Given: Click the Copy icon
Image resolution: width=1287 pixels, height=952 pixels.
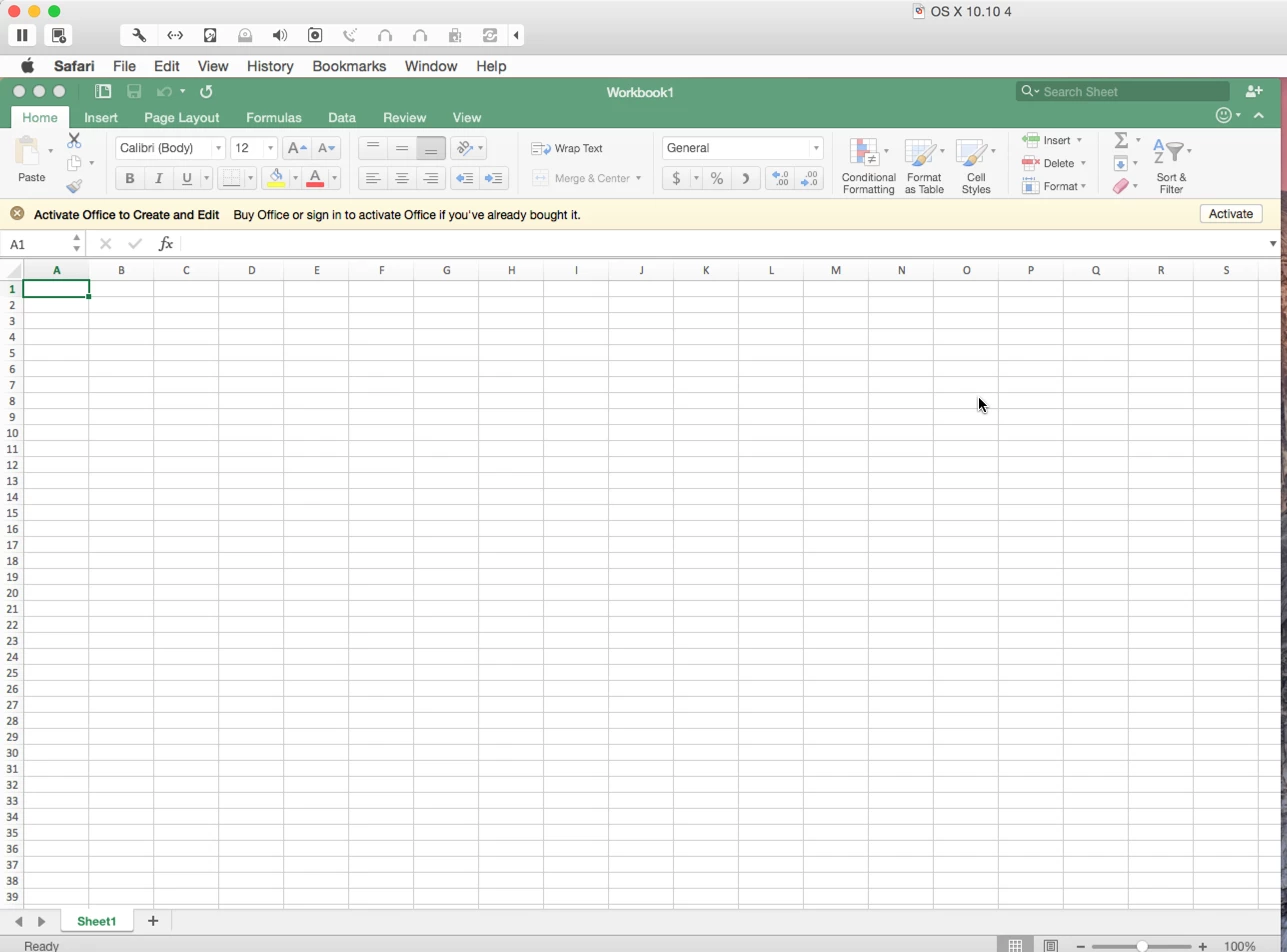Looking at the screenshot, I should coord(74,163).
